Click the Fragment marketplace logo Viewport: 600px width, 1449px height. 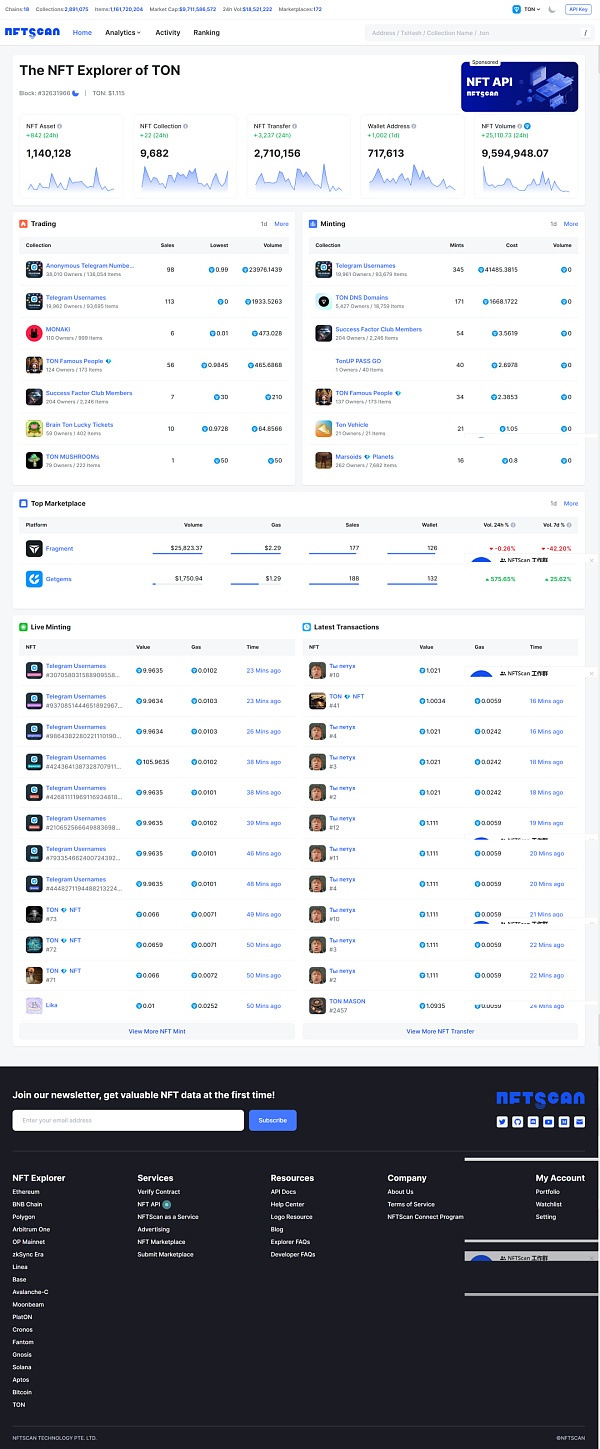point(34,548)
